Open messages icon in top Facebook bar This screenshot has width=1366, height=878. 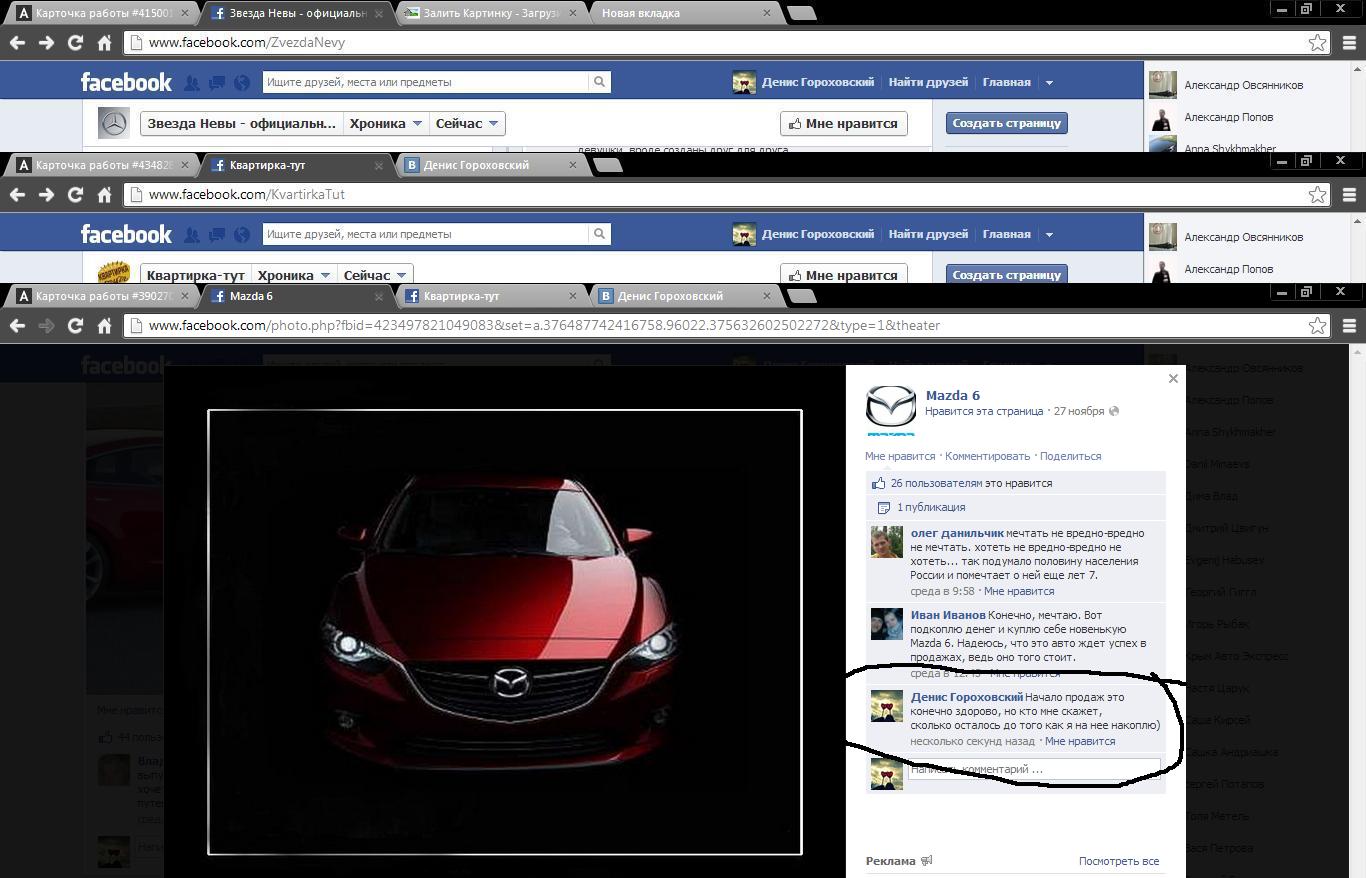(216, 83)
